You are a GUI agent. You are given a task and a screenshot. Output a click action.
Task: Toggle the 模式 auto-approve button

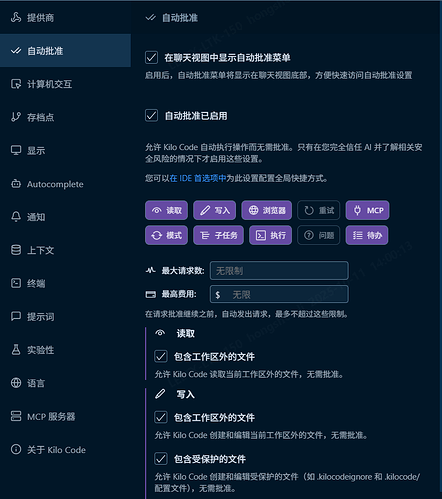166,235
